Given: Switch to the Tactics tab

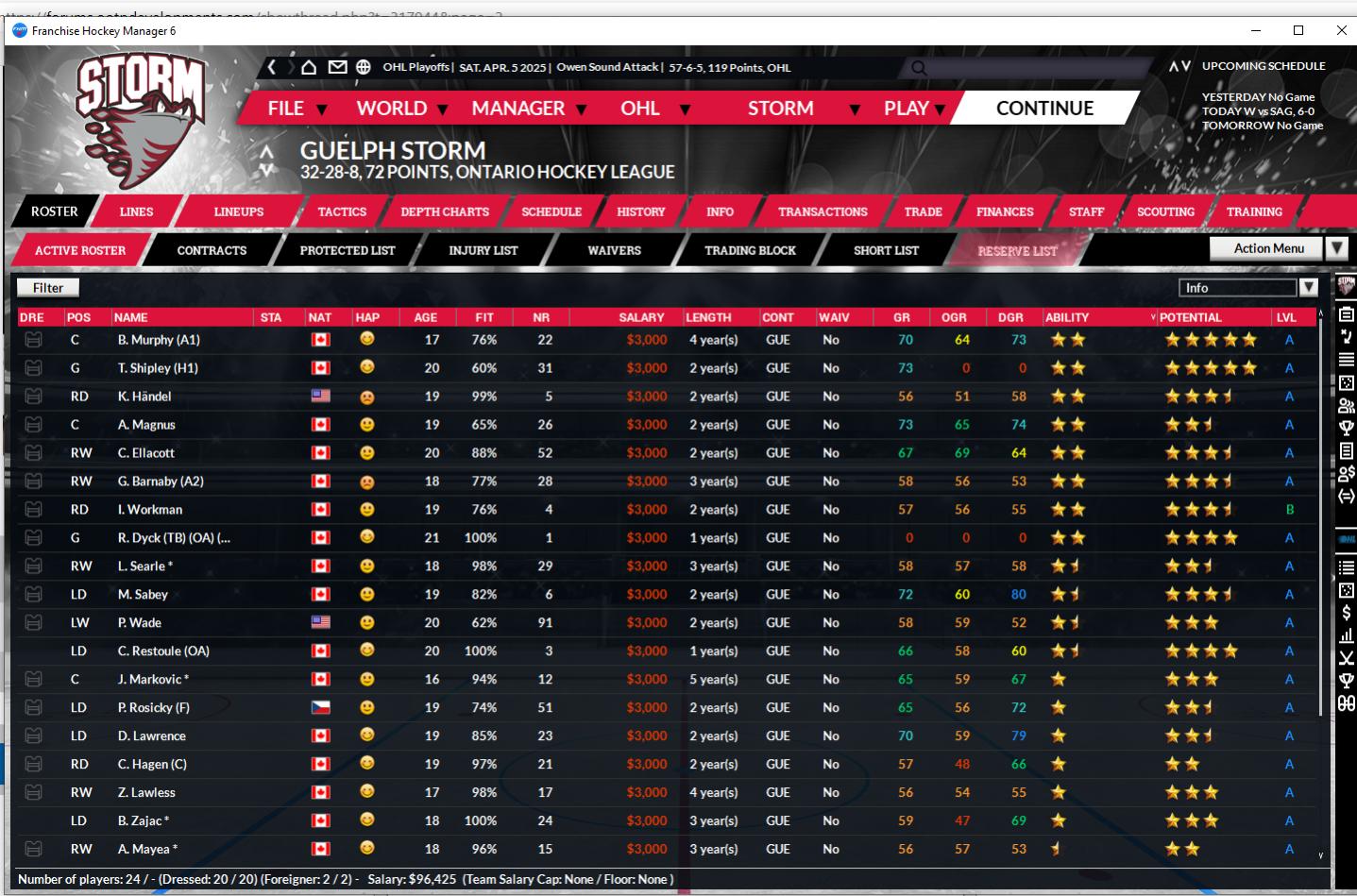Looking at the screenshot, I should 342,211.
